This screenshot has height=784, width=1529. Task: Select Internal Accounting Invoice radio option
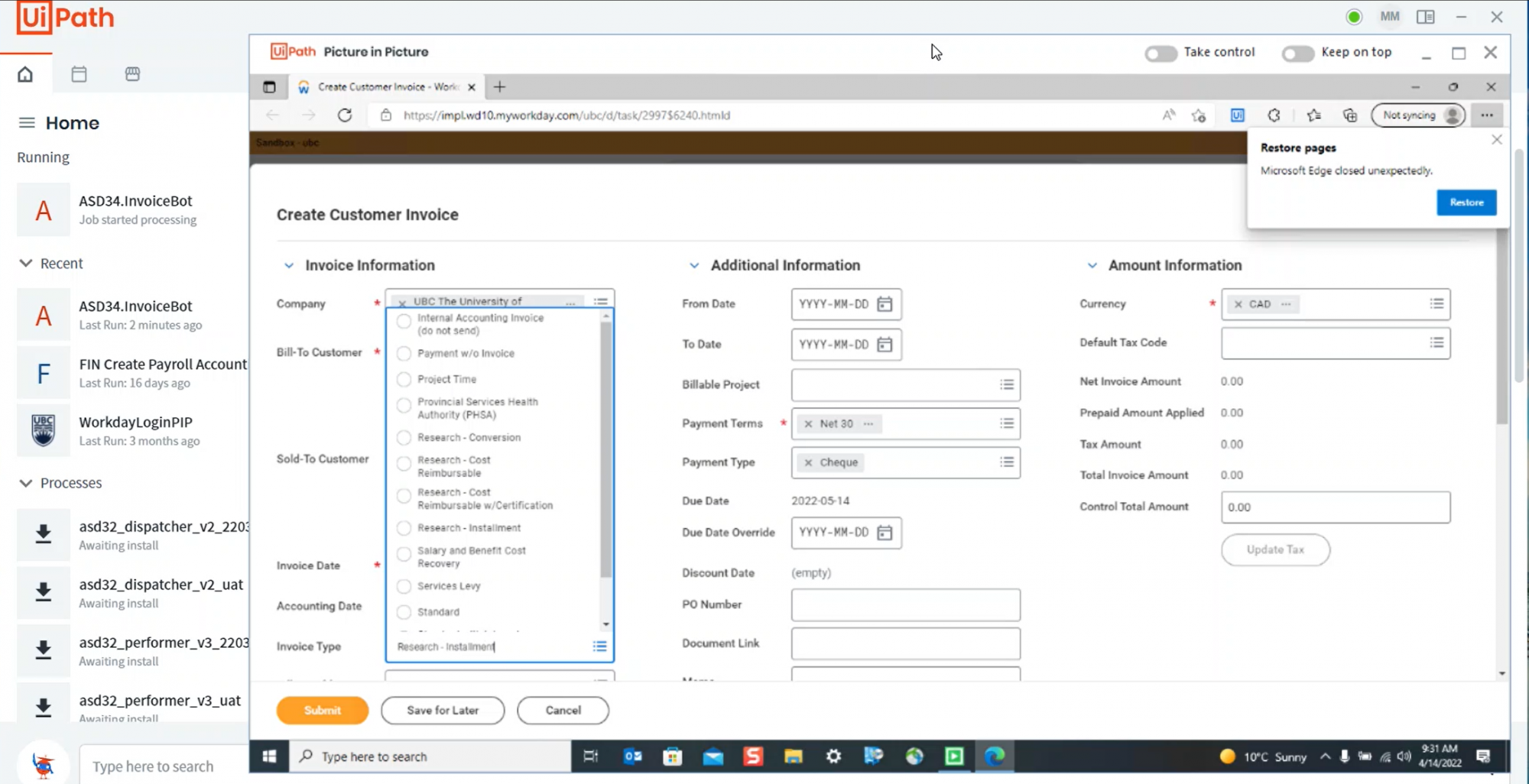click(x=404, y=322)
